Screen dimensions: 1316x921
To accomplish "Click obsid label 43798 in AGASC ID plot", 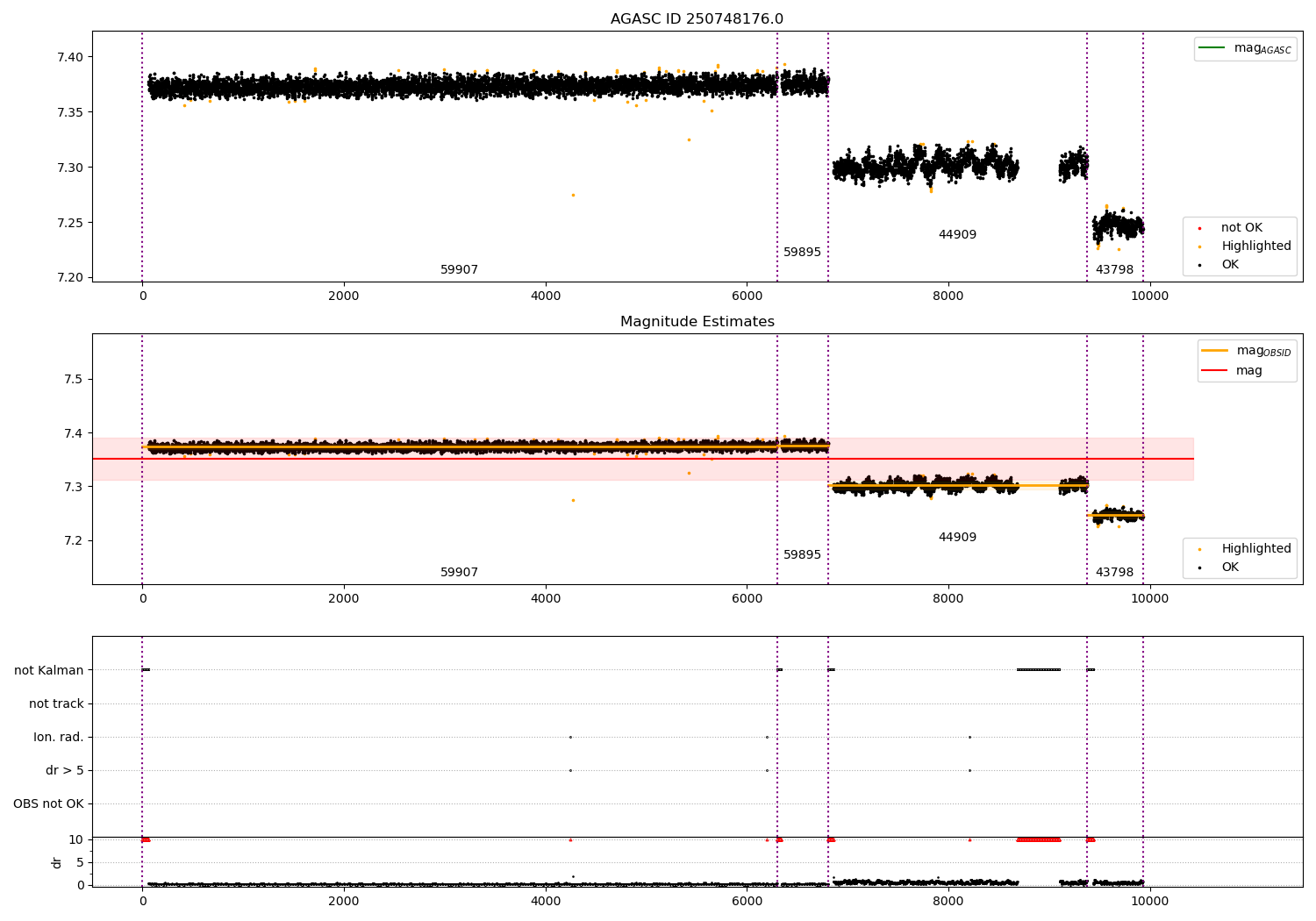I will (1114, 269).
